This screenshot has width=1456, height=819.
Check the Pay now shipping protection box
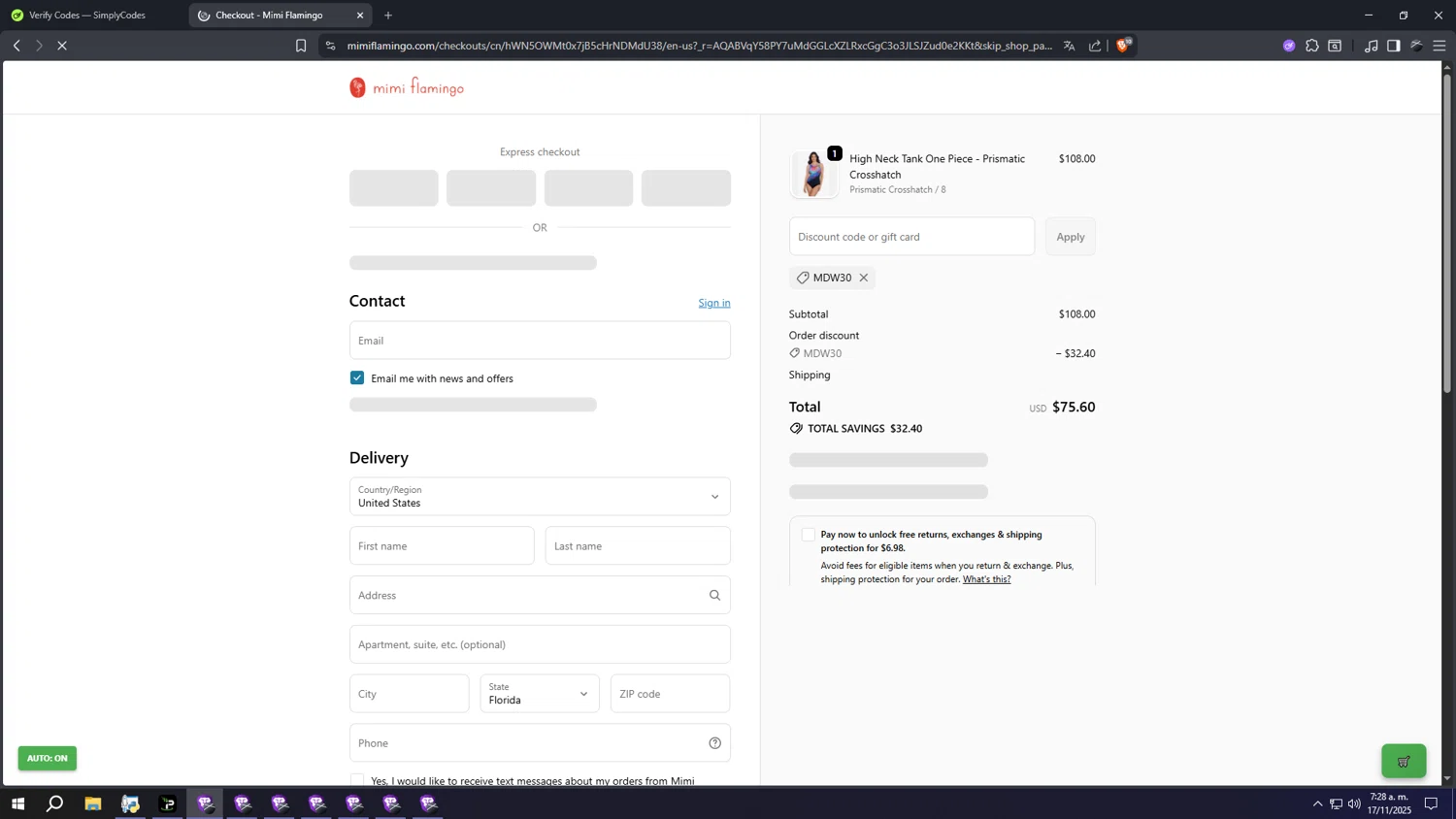[808, 535]
